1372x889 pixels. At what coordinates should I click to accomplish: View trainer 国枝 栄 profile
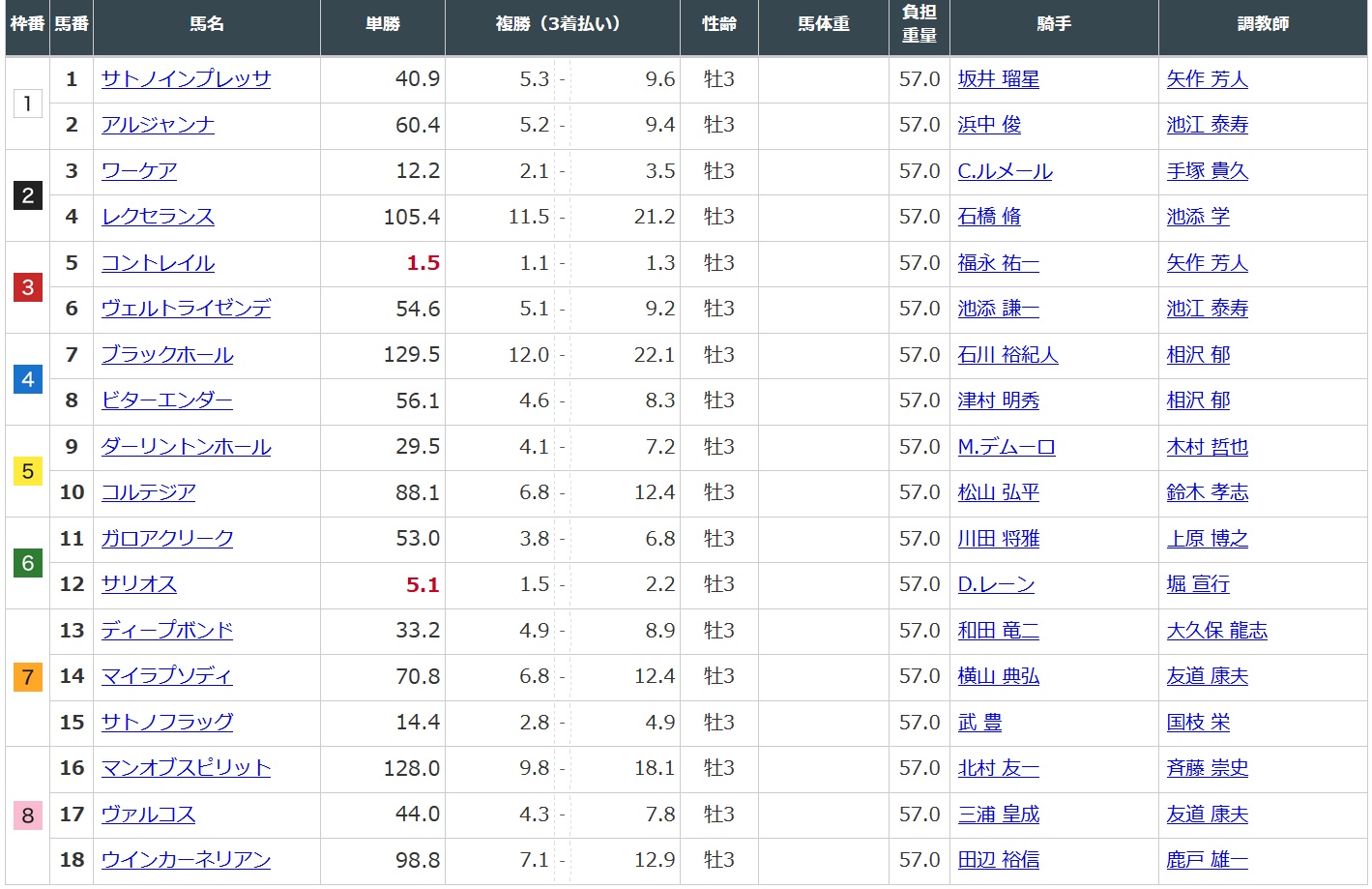click(1198, 723)
